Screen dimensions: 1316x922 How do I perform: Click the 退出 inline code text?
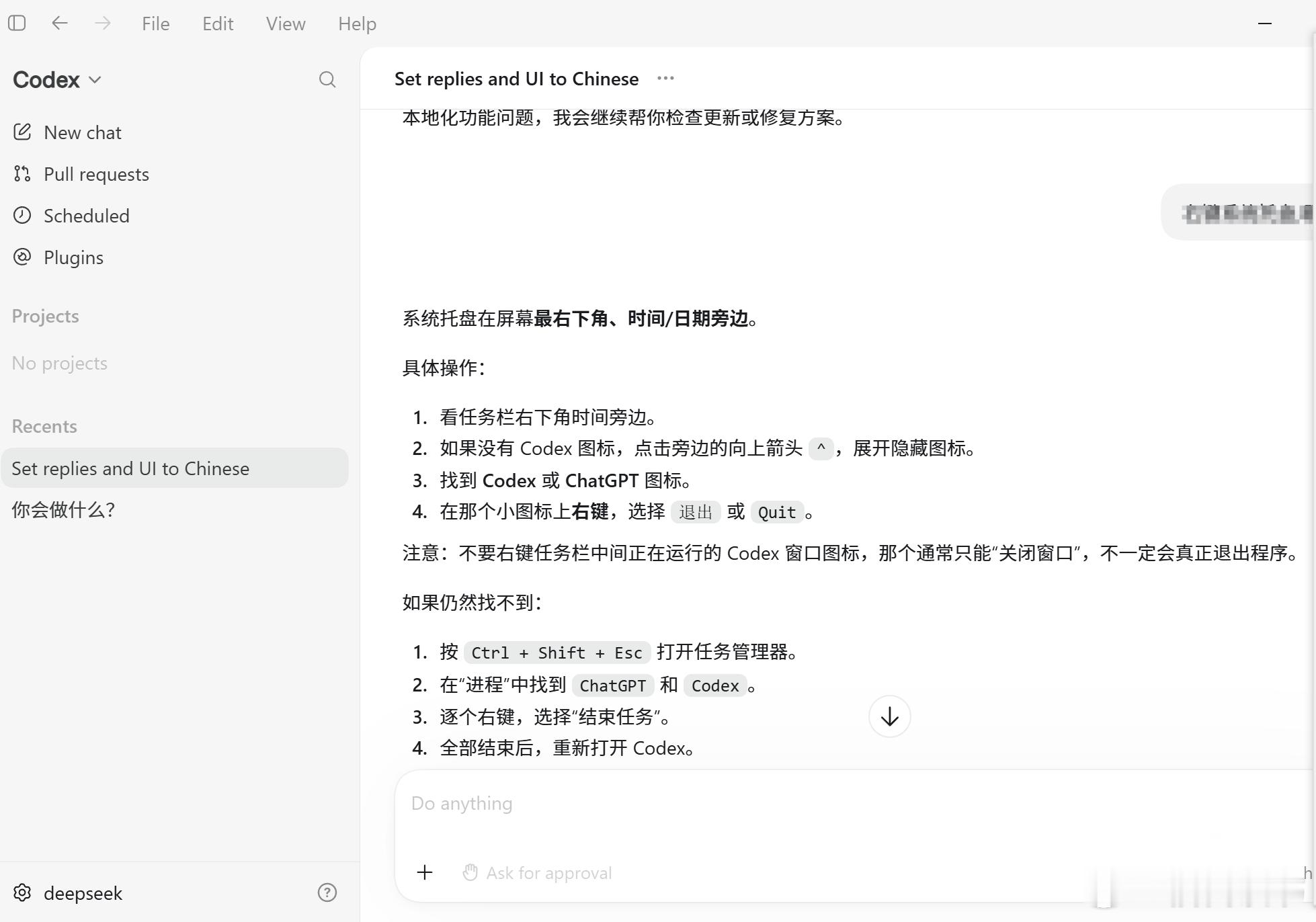tap(696, 513)
